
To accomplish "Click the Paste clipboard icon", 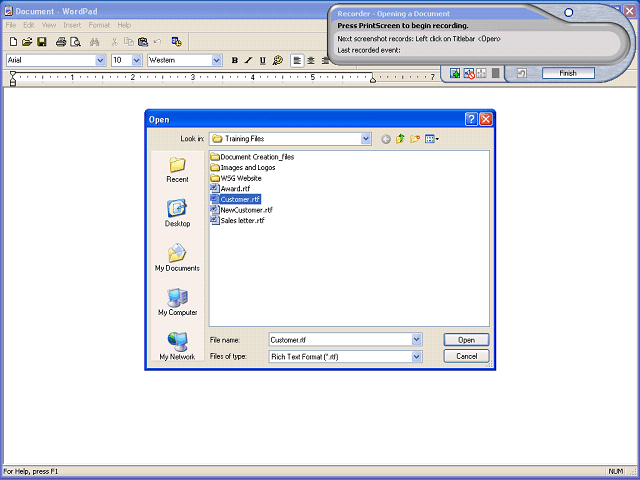I will pos(143,42).
